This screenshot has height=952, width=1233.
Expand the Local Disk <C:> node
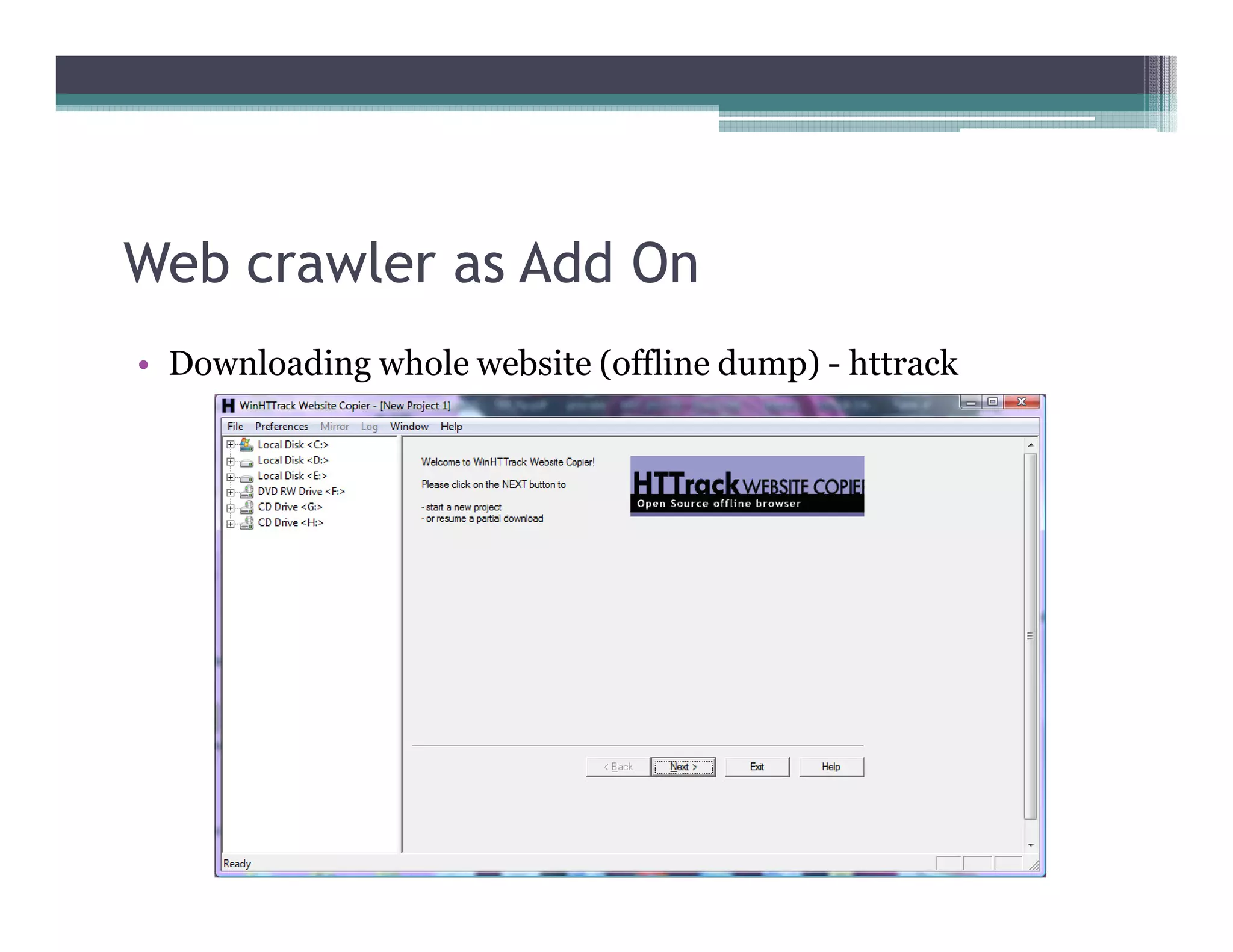230,445
